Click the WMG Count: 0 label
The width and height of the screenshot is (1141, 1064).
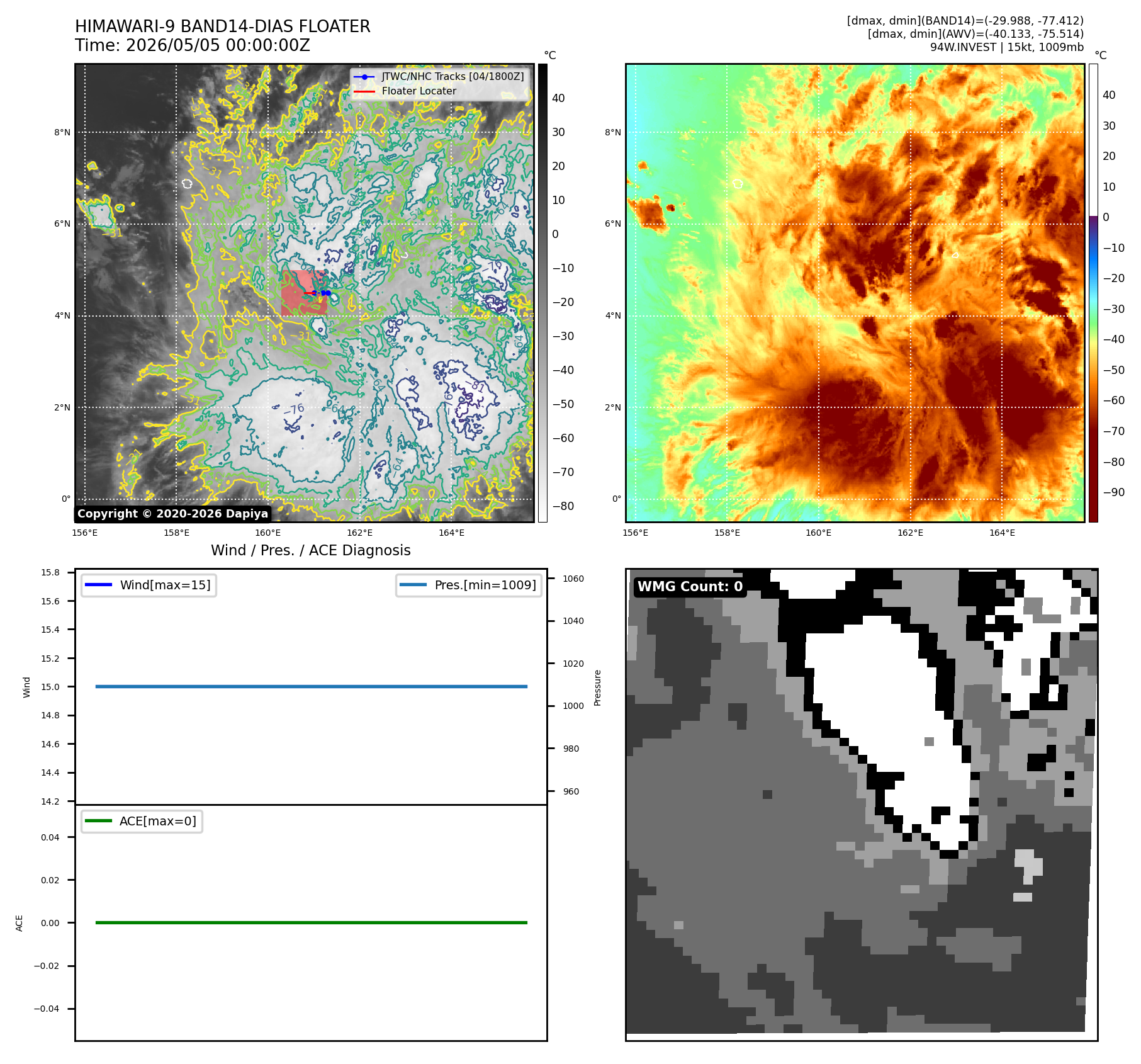(x=690, y=587)
